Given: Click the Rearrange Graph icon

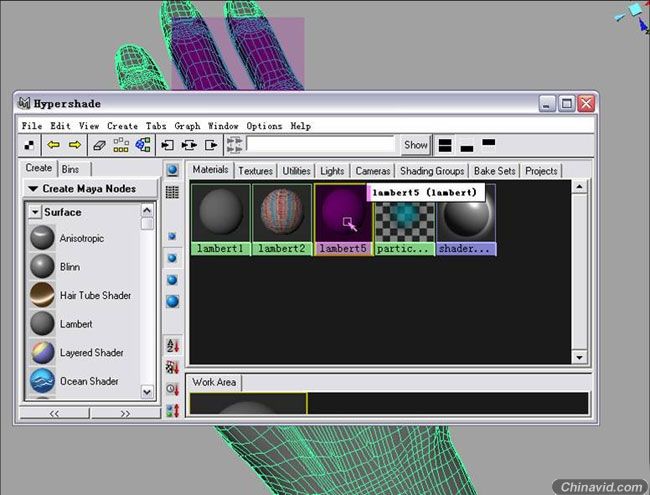Looking at the screenshot, I should tap(121, 145).
